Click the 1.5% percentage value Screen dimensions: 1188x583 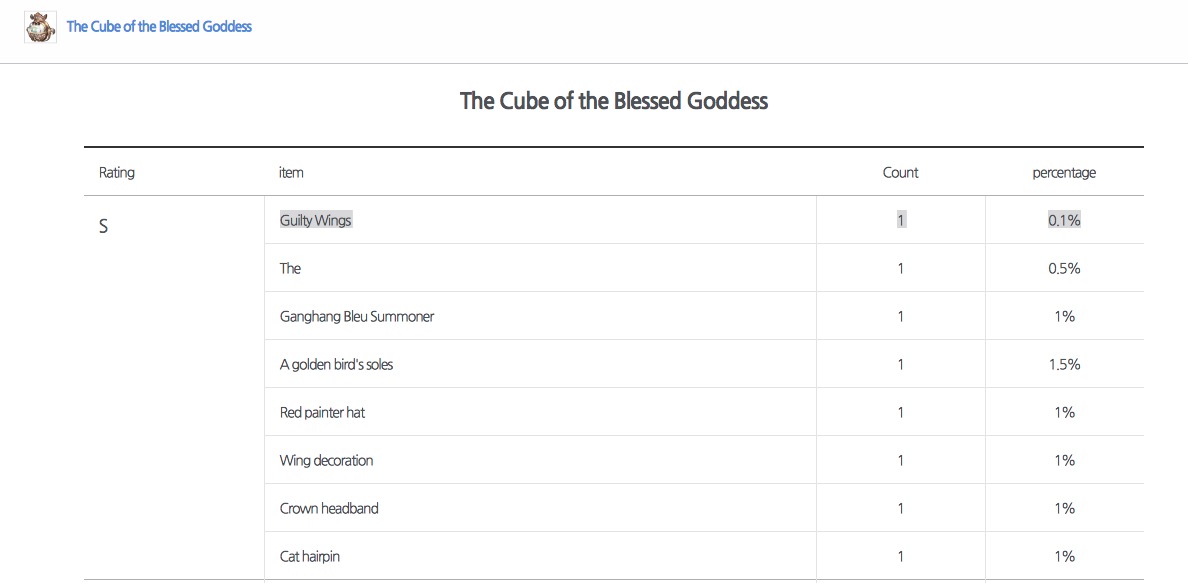[x=1064, y=365]
